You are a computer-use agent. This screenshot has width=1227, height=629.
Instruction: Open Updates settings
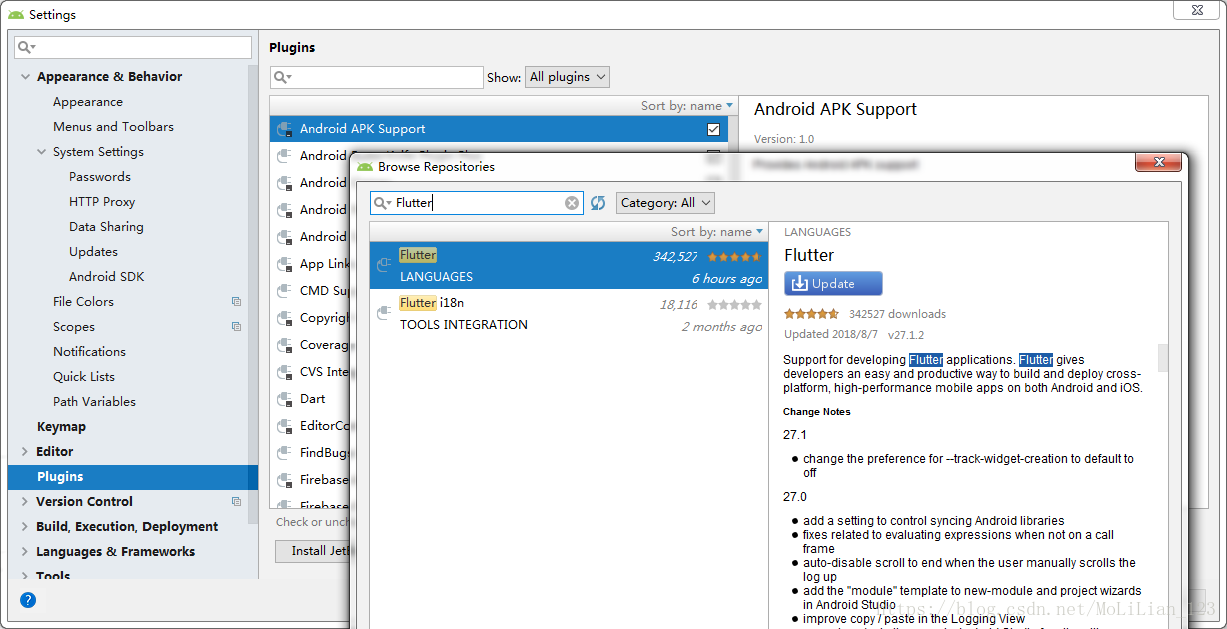[x=93, y=252]
